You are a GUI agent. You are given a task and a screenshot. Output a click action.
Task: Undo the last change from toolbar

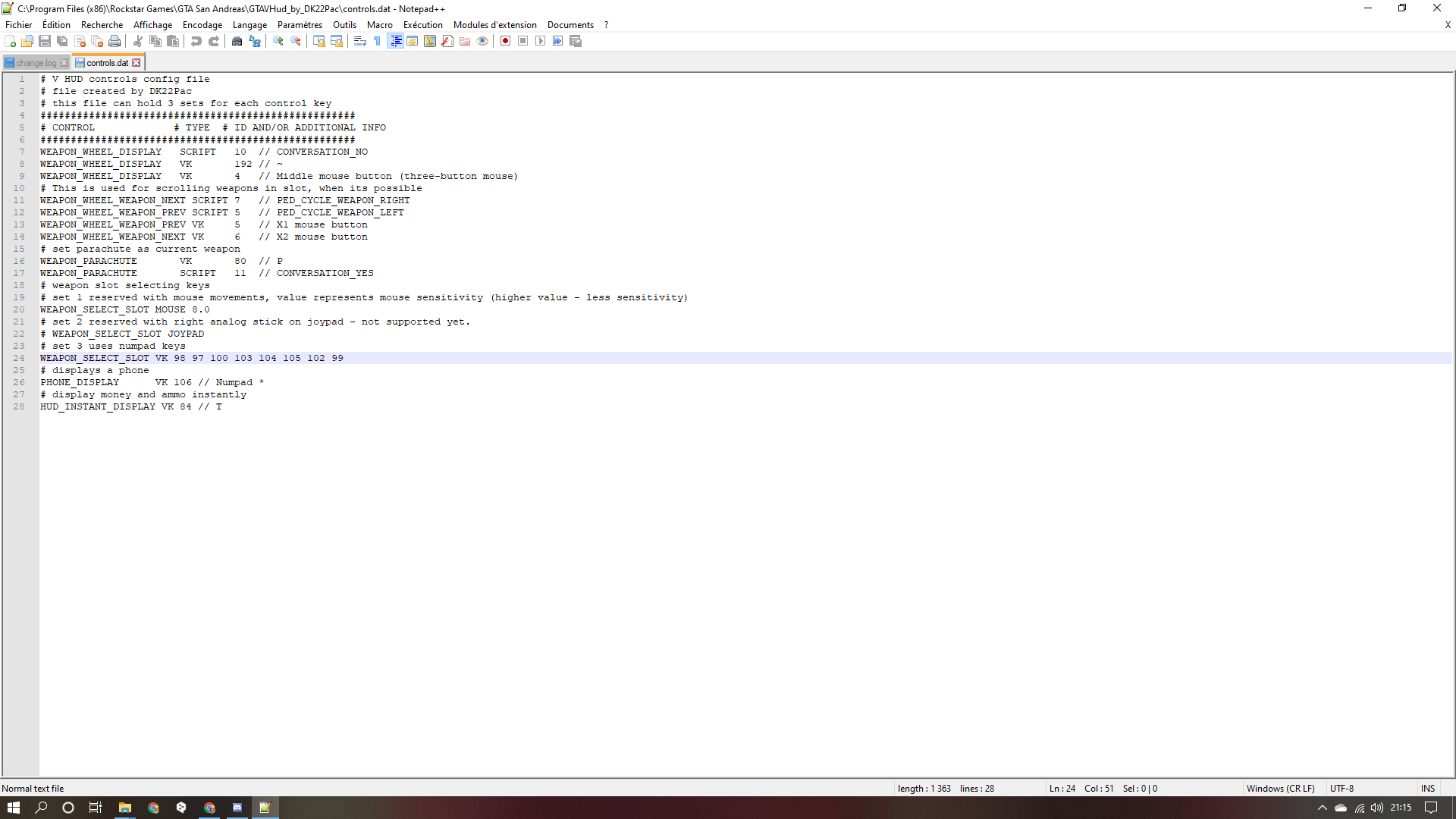point(194,42)
